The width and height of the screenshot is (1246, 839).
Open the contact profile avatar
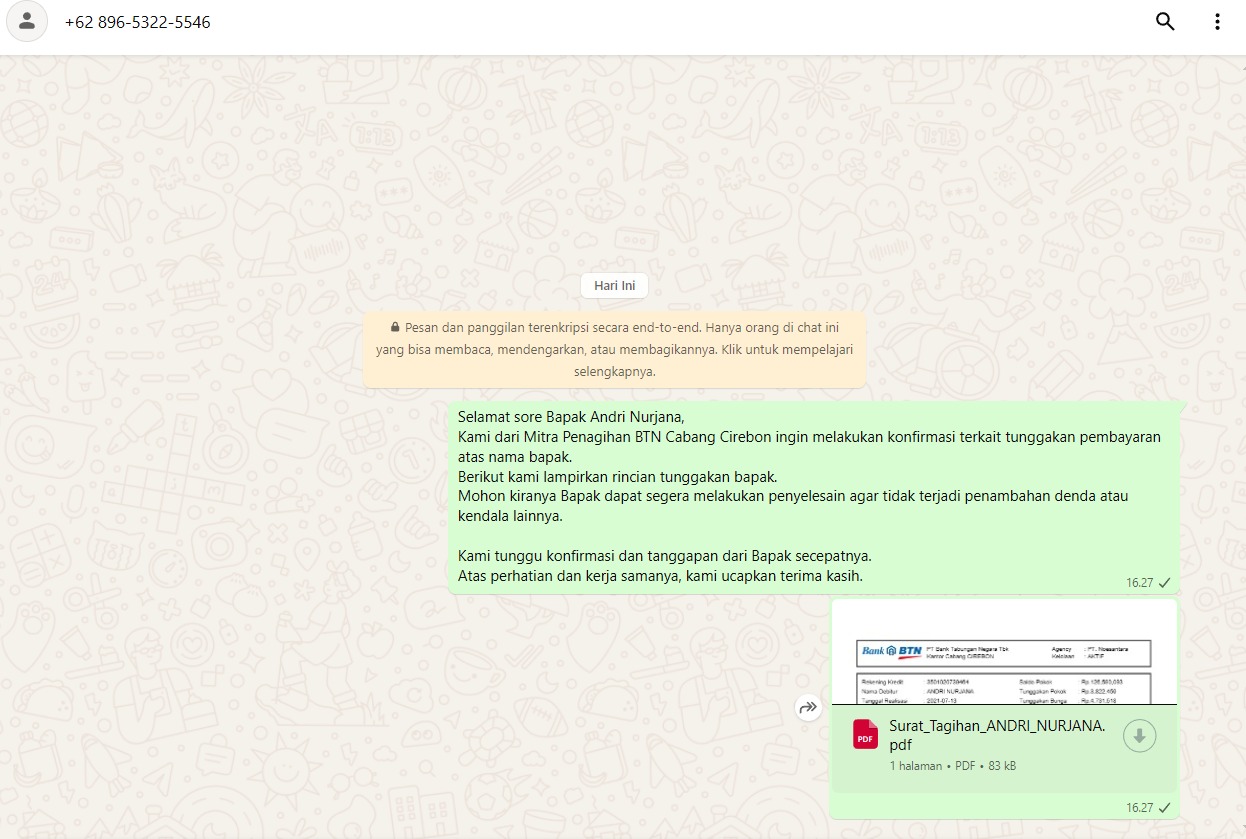pyautogui.click(x=27, y=22)
